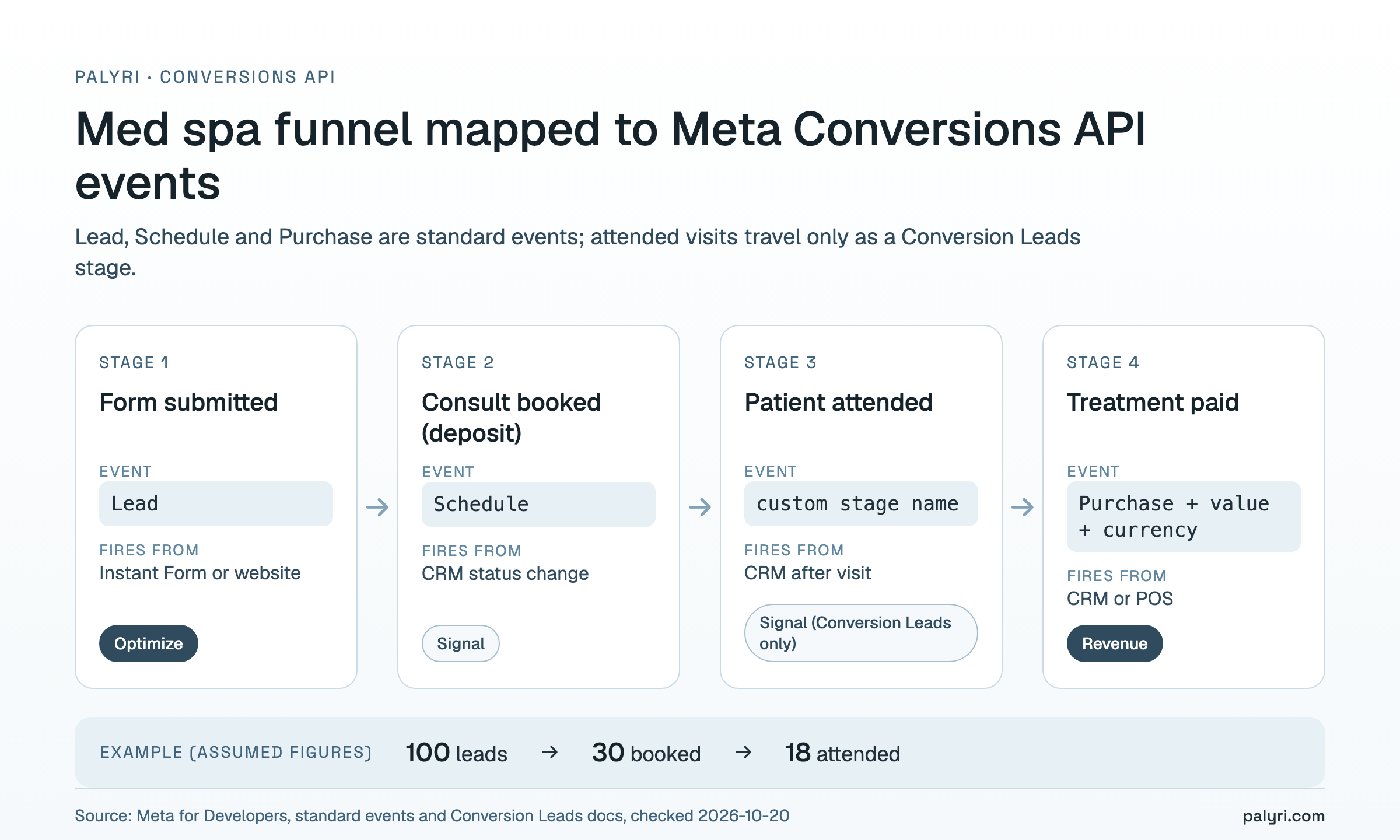Select the Purchase + value + currency box

(1184, 516)
